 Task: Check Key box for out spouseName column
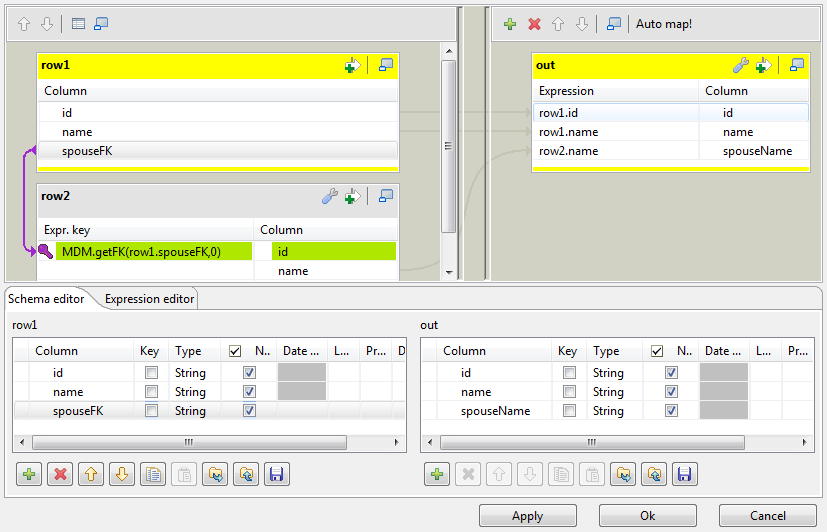[x=569, y=411]
